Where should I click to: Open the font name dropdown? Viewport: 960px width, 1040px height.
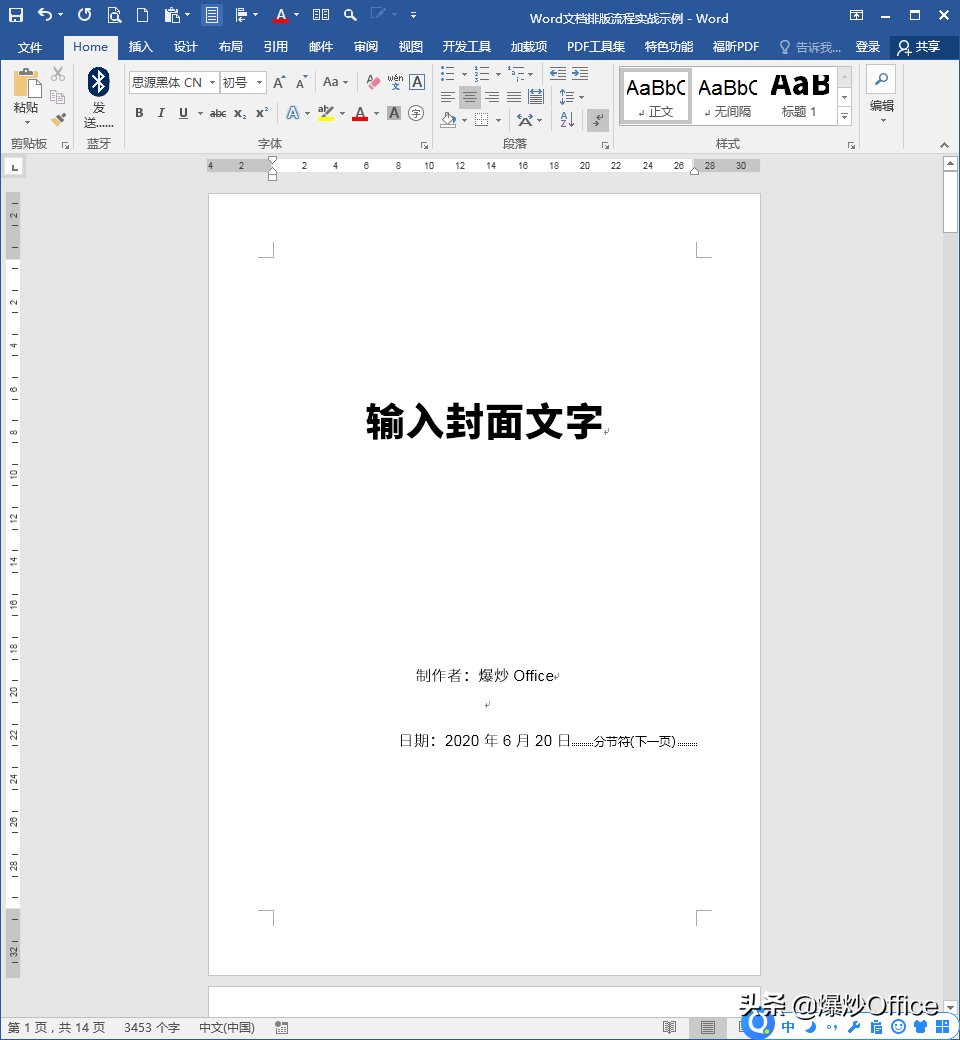212,82
